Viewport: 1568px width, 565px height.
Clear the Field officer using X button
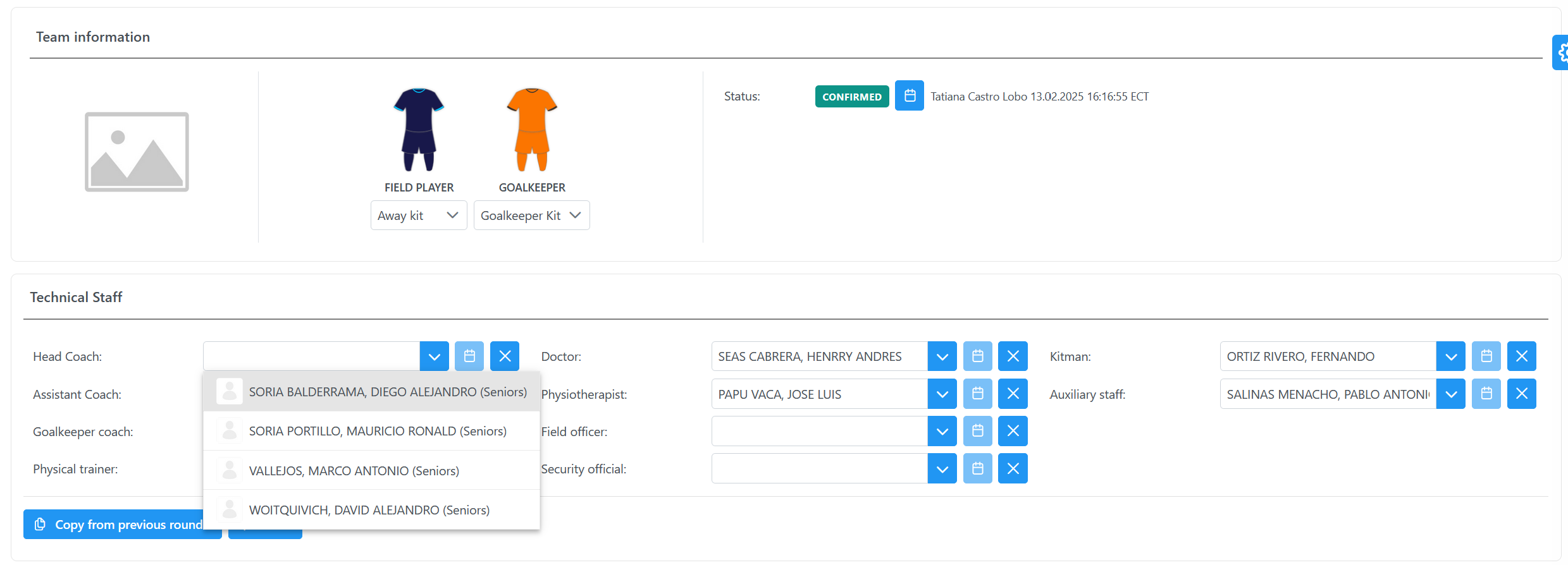1013,431
